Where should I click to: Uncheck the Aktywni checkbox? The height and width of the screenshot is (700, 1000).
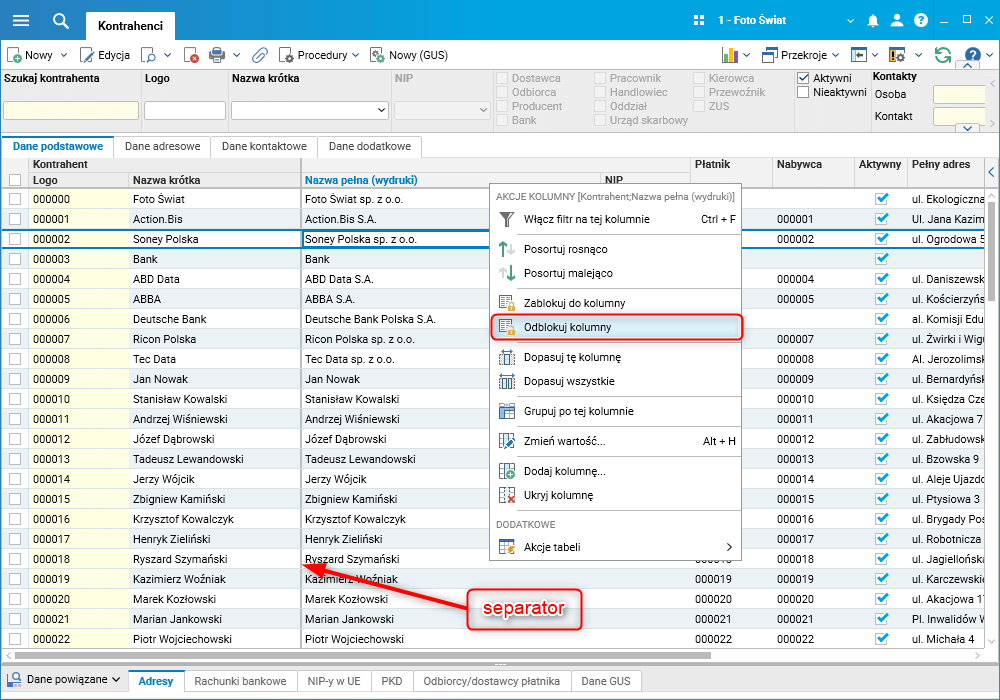click(804, 78)
